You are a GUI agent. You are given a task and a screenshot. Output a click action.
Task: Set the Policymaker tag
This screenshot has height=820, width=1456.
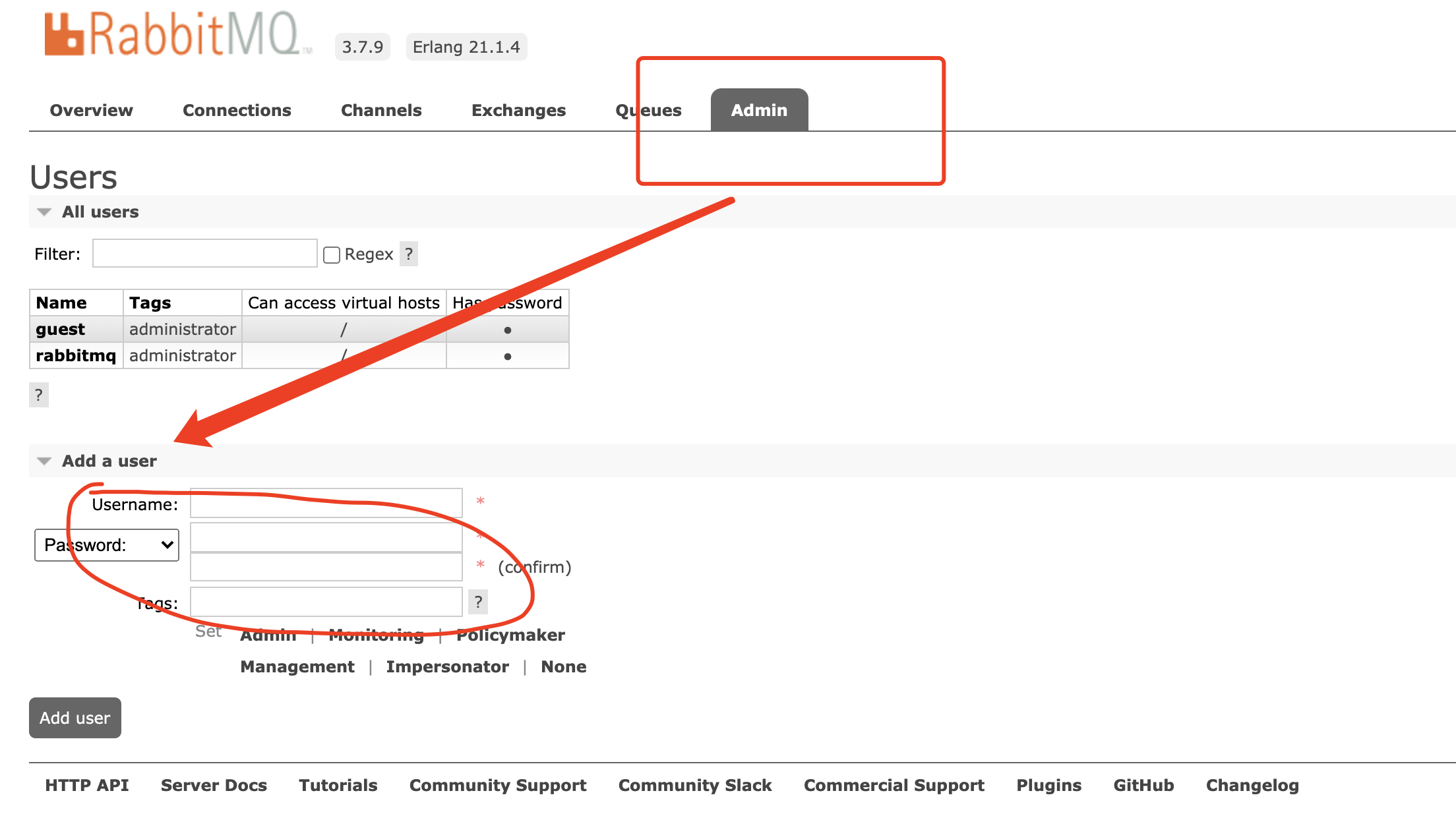click(511, 635)
